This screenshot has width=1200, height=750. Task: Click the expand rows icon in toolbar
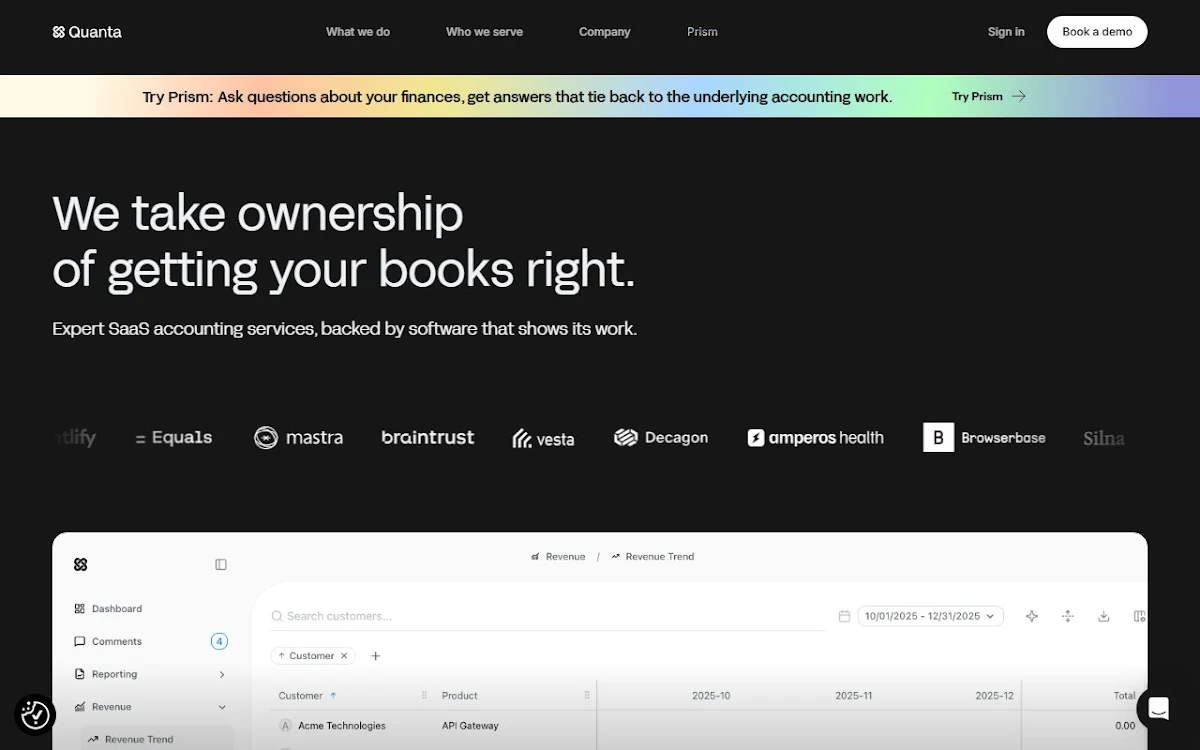point(1068,616)
